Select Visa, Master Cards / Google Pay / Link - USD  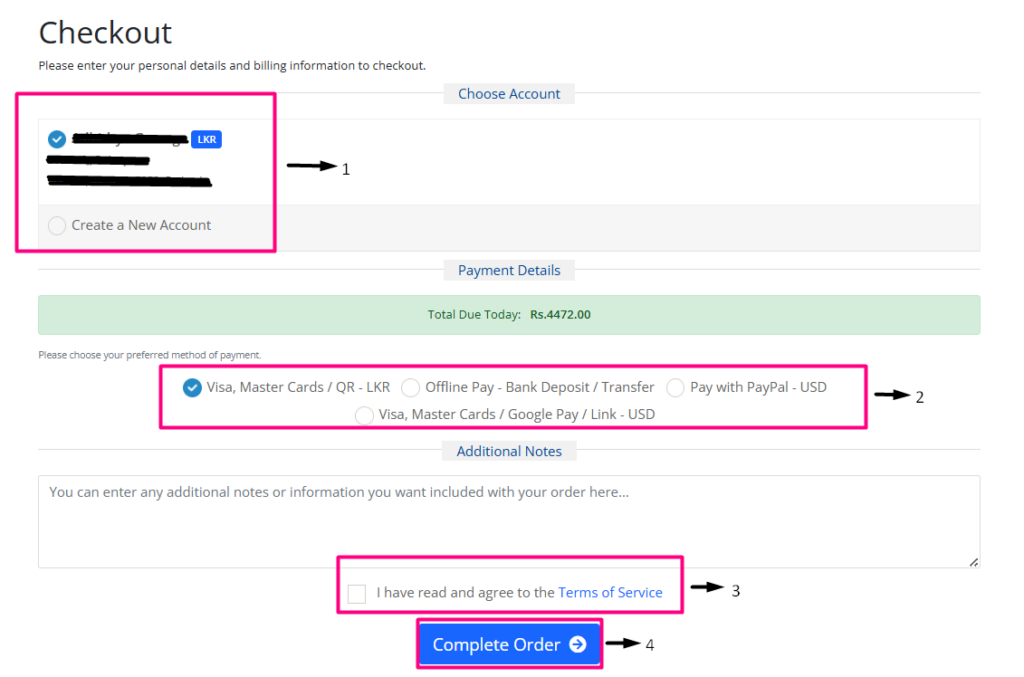click(x=364, y=415)
